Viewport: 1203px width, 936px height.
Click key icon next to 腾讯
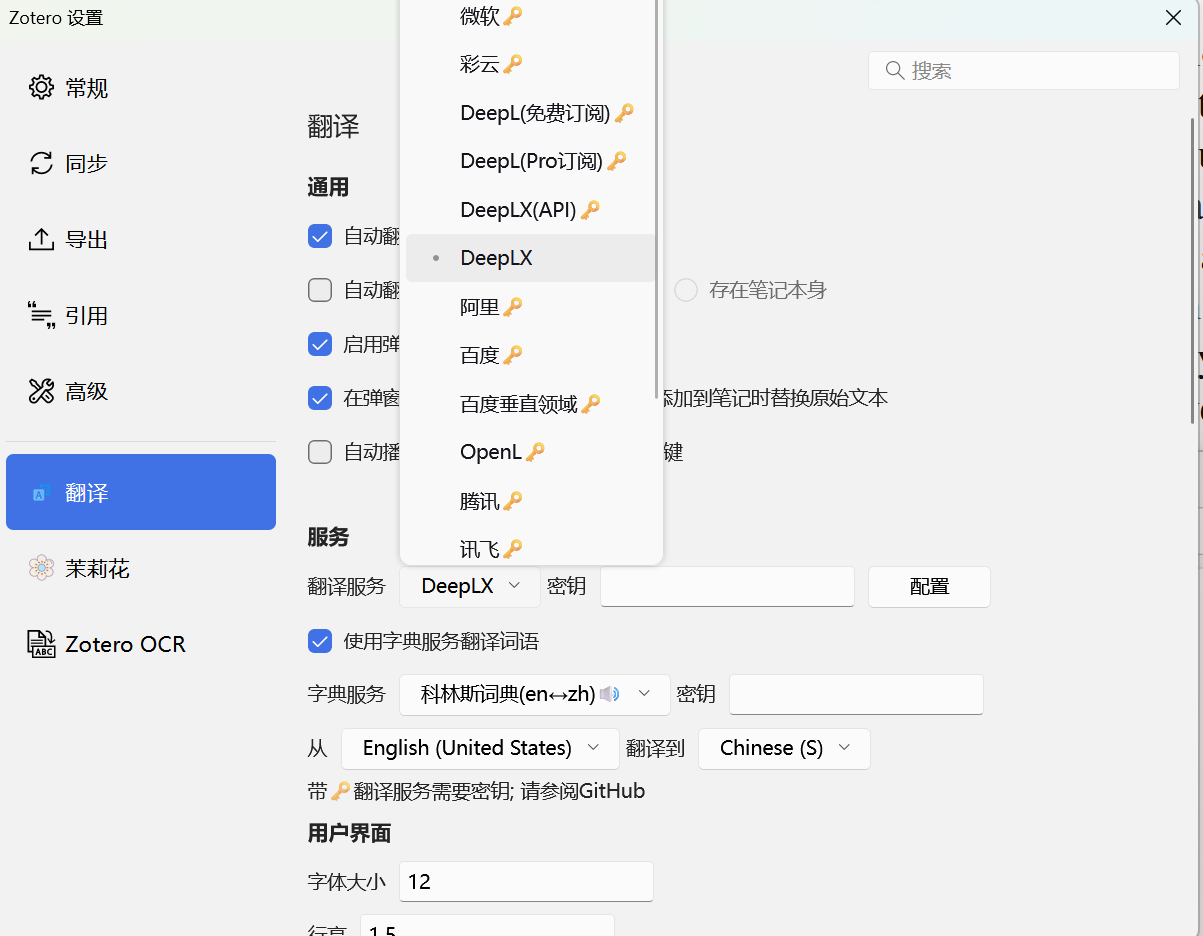point(513,501)
